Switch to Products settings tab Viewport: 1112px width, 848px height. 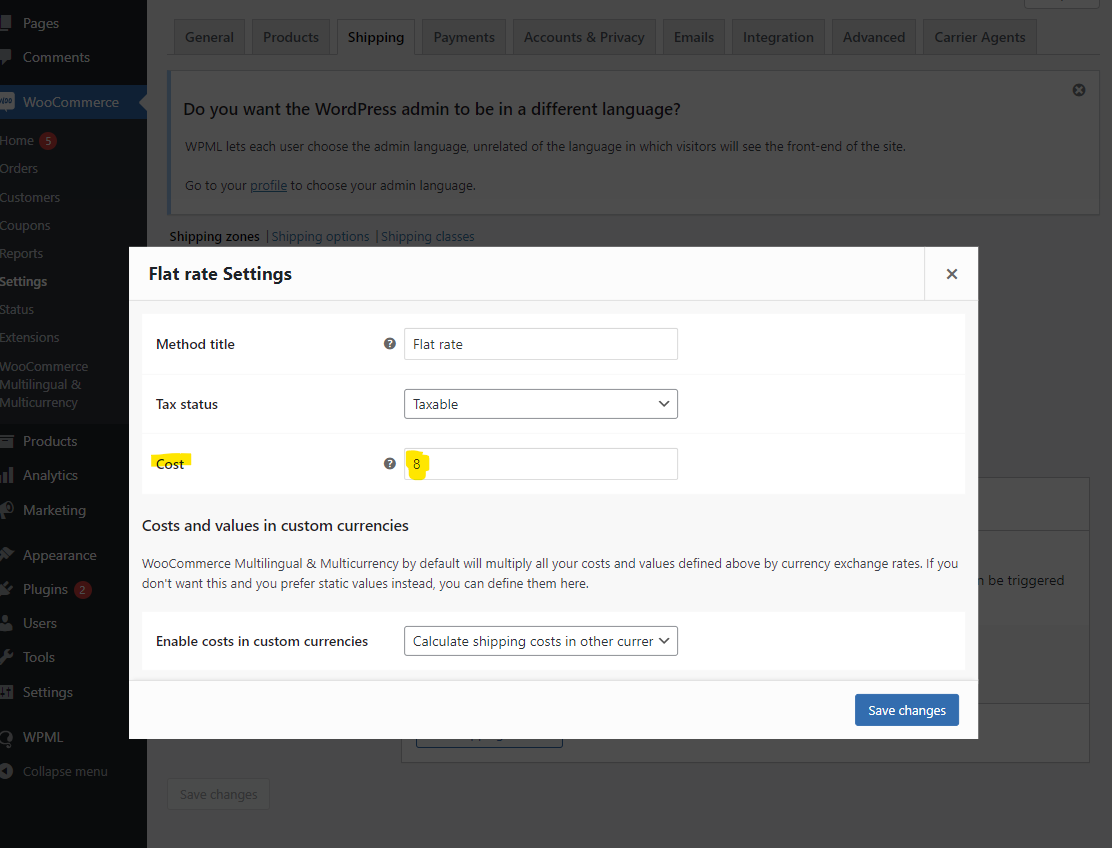[291, 37]
